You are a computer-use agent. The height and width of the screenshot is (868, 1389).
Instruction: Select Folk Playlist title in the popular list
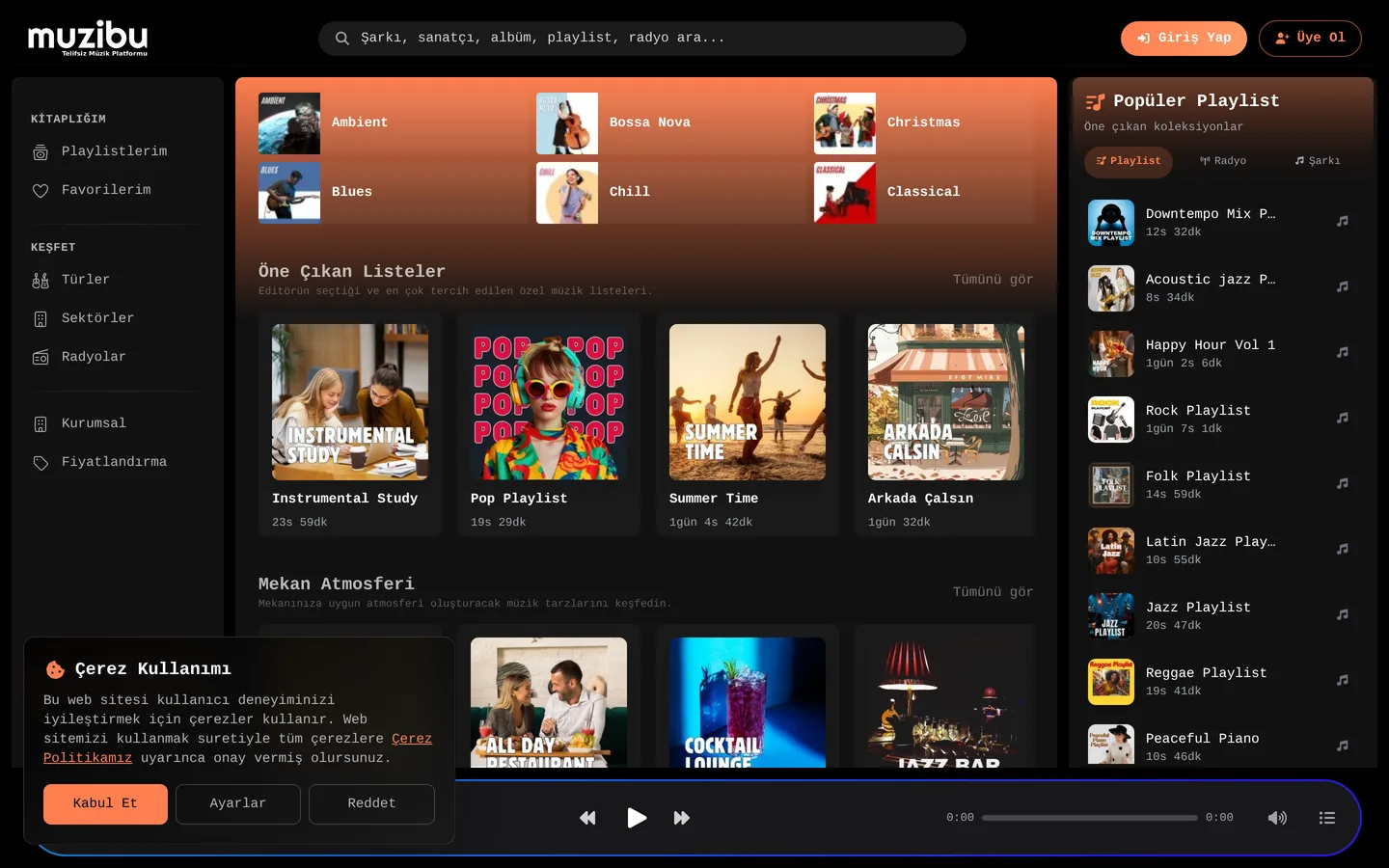(x=1198, y=476)
